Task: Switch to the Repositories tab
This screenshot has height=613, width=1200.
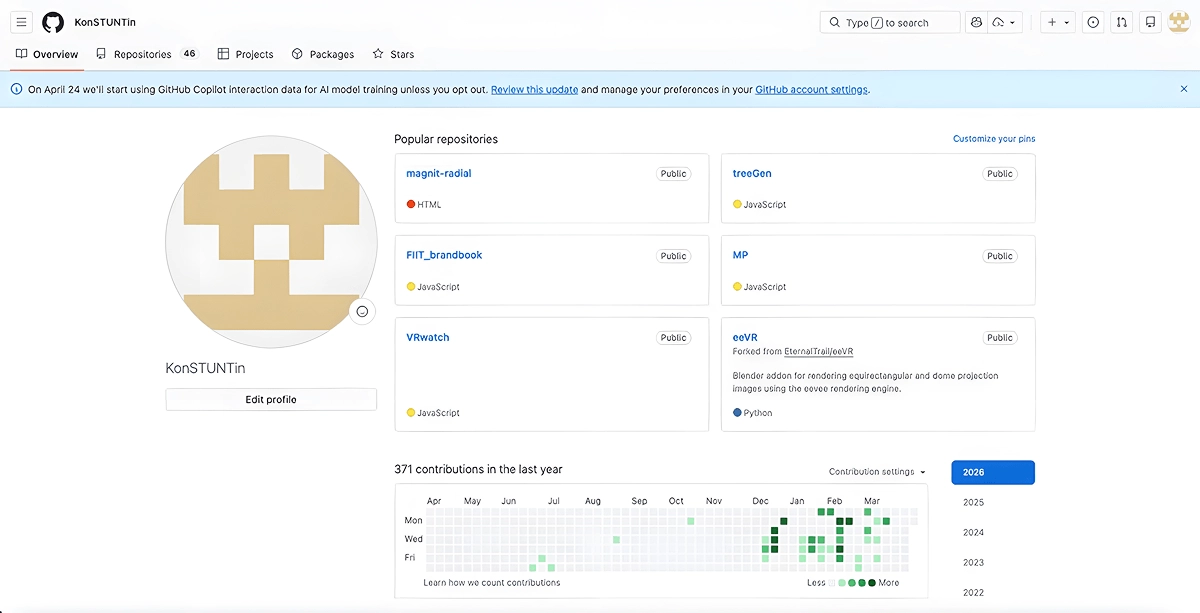Action: [x=147, y=54]
